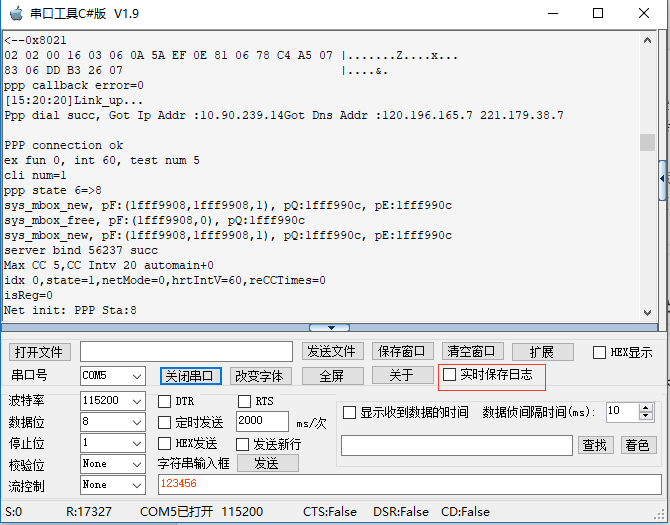The image size is (670, 525).
Task: Tick 显示收到数据的时间 checkbox
Action: point(350,412)
